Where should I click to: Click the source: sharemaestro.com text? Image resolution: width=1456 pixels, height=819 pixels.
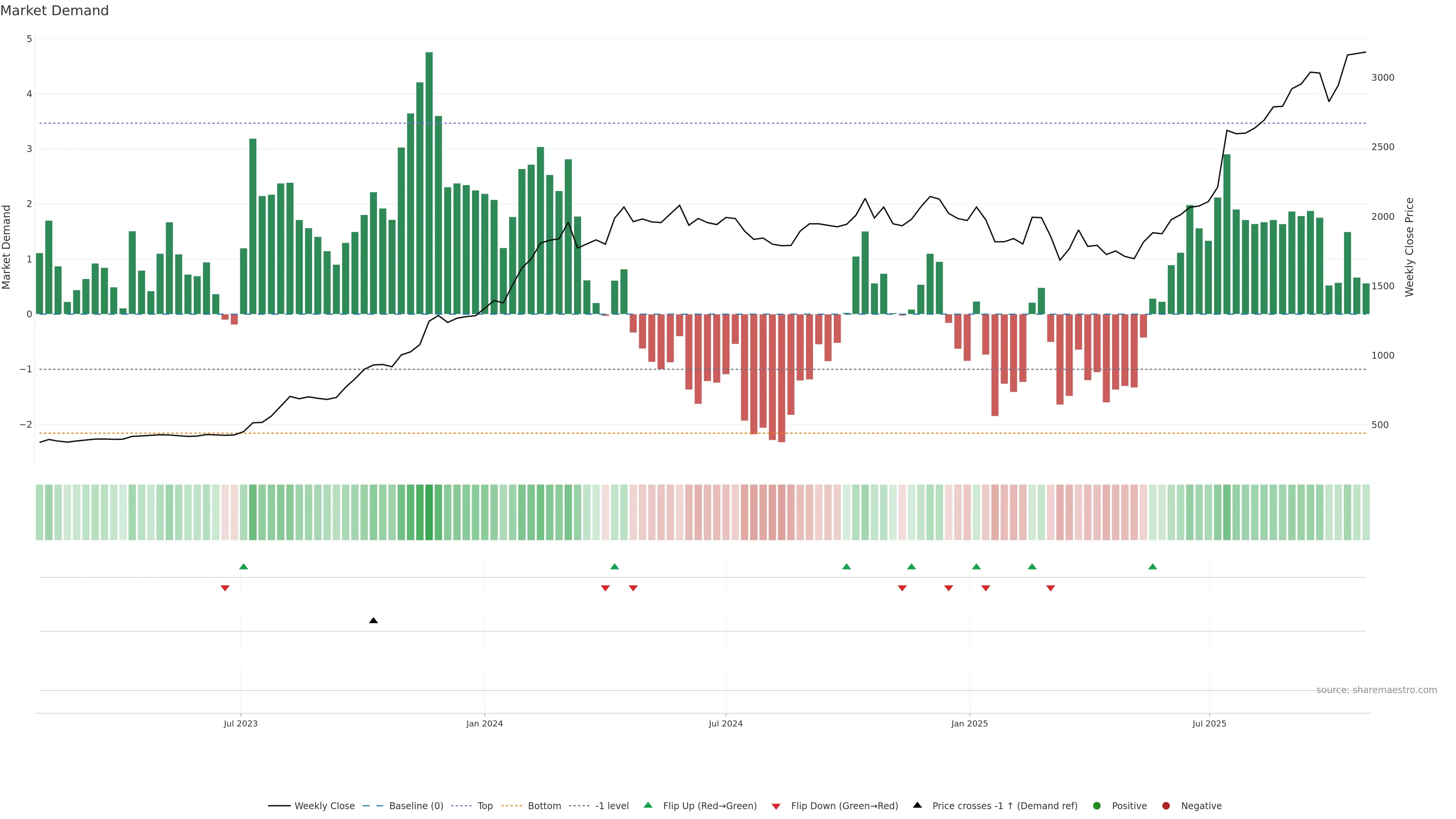point(1376,690)
